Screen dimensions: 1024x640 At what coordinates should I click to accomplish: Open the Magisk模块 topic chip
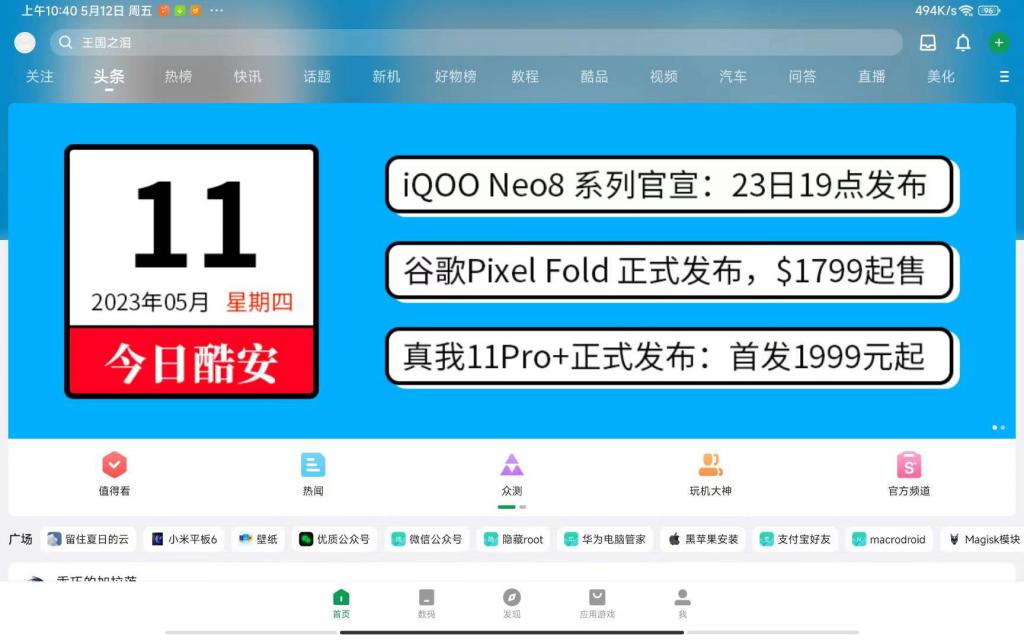982,539
